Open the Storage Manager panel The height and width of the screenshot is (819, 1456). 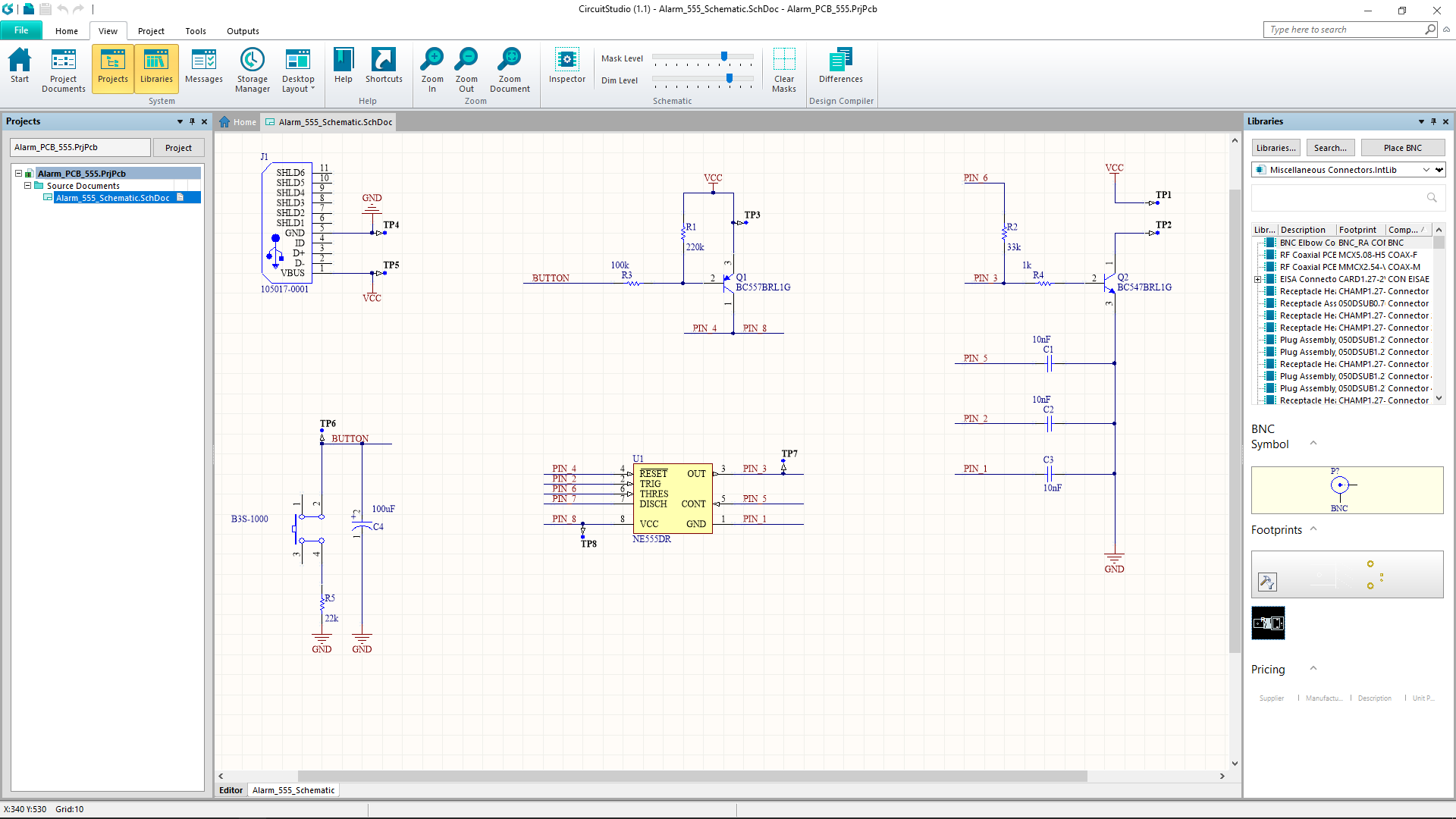click(252, 69)
